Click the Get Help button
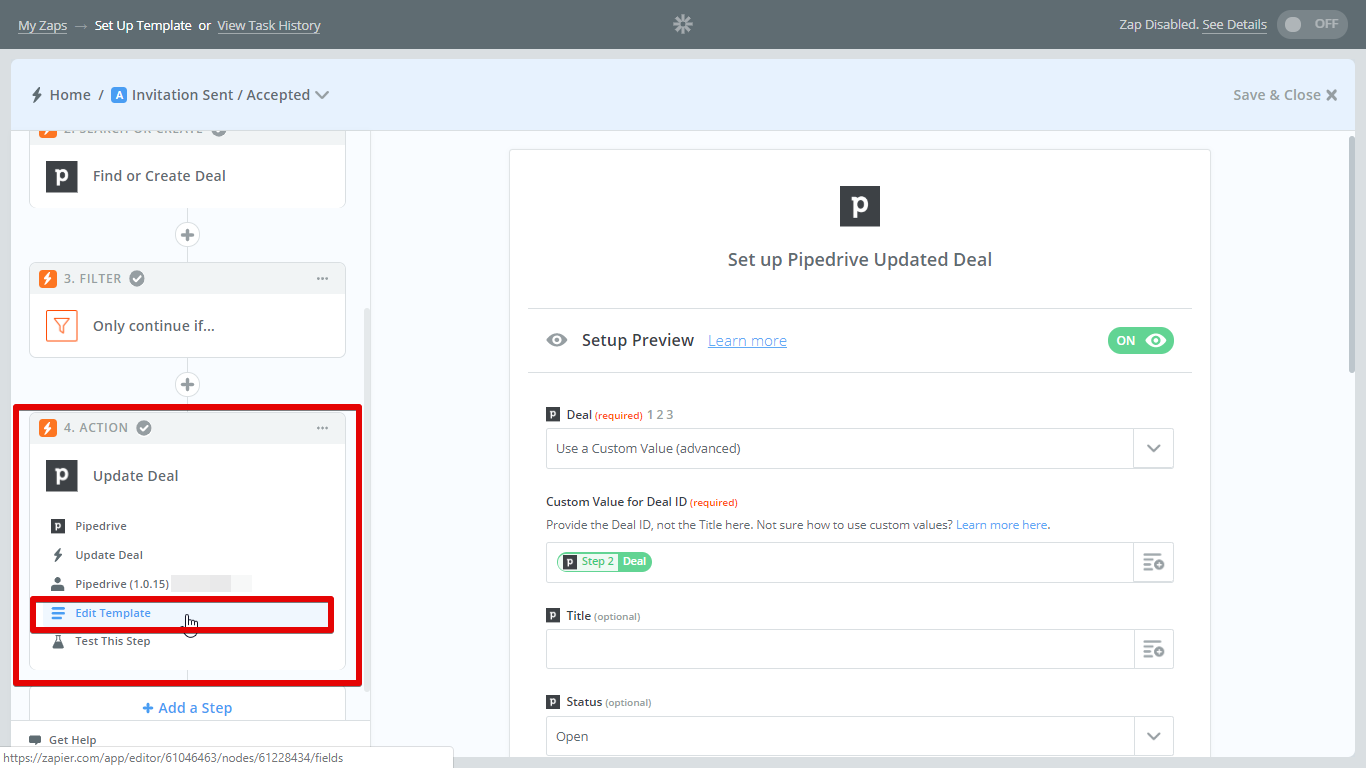 (x=63, y=740)
